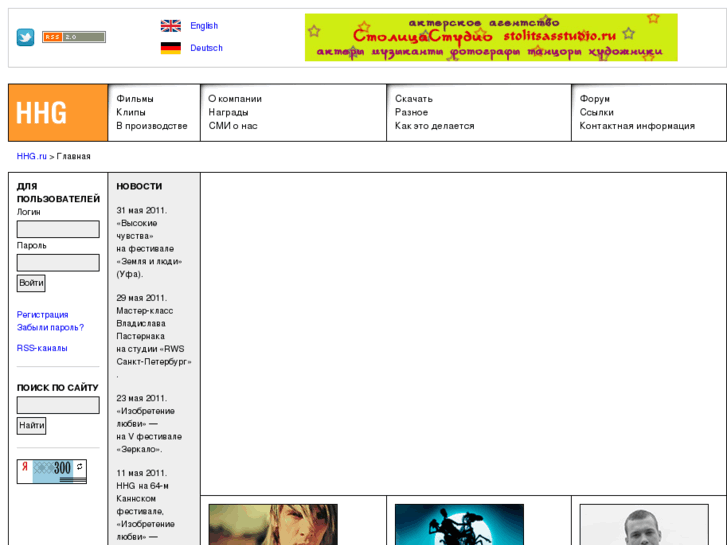Click the orange HHG logo

(x=58, y=113)
